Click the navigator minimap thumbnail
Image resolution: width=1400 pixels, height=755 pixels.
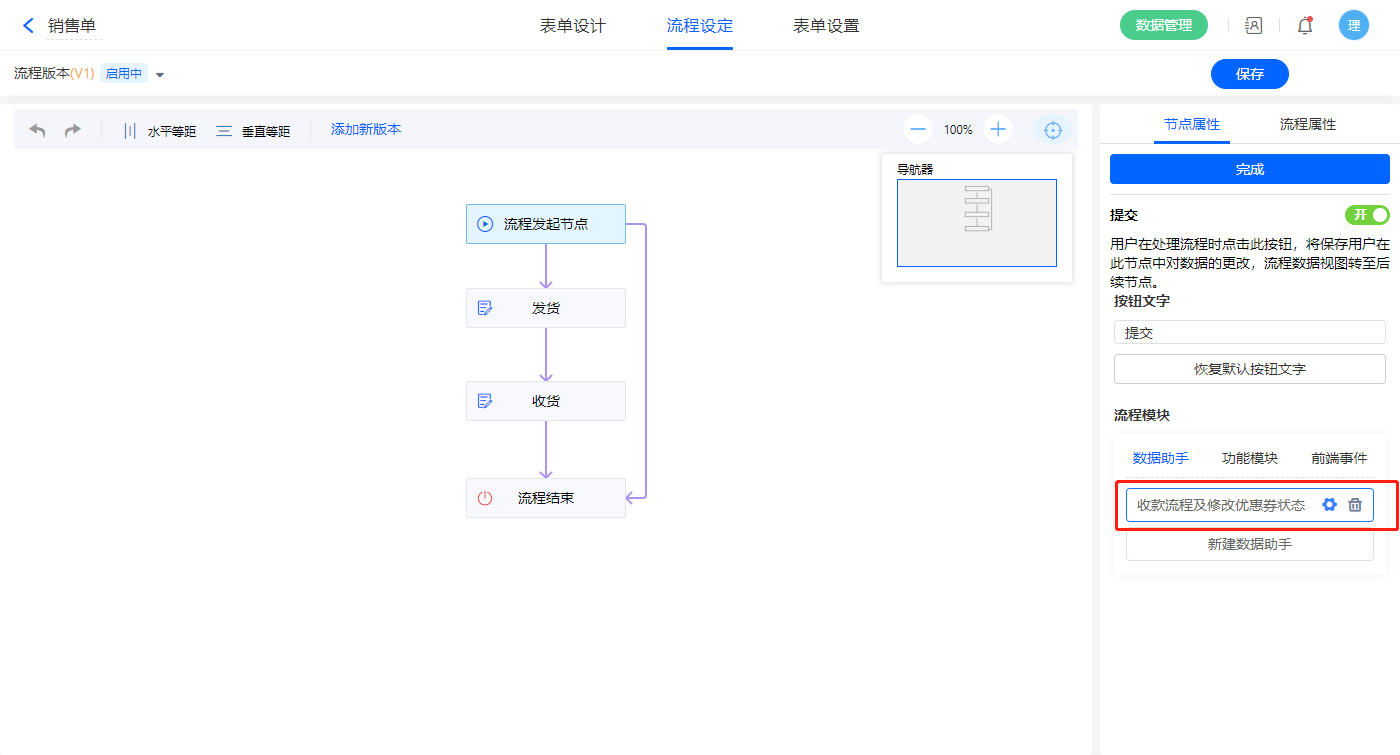click(976, 223)
